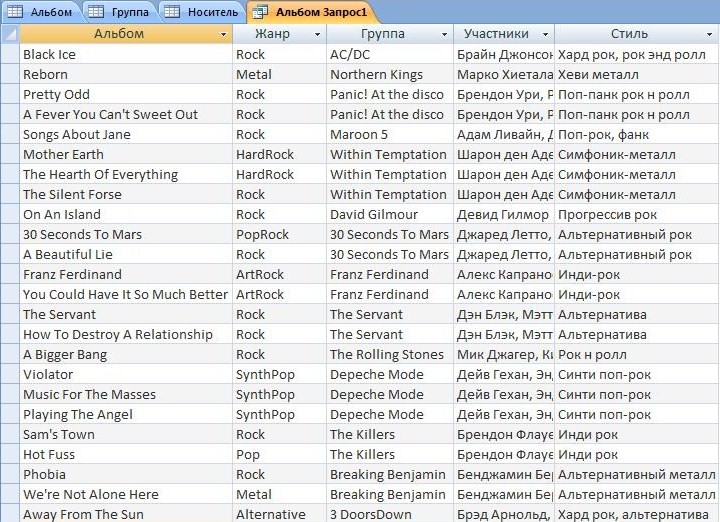Click the 'Хард рок, рок энд ролл' style cell

636,54
